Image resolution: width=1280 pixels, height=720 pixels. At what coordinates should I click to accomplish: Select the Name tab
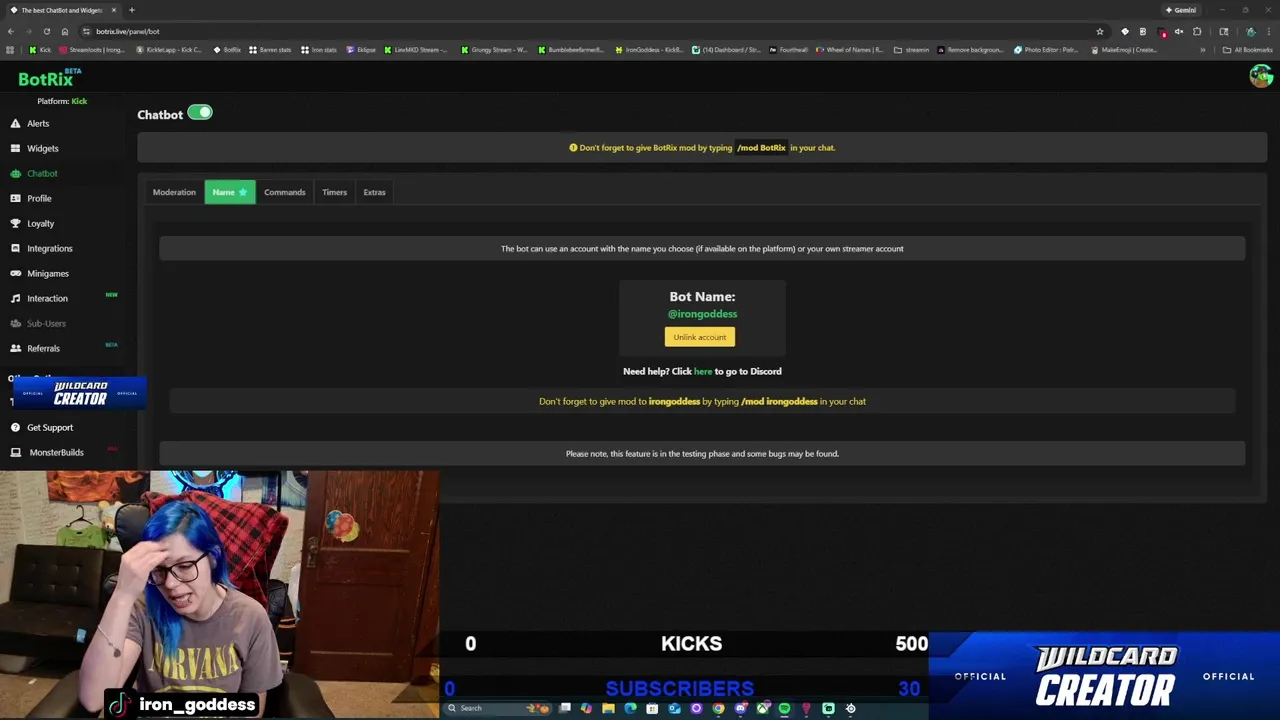coord(230,192)
